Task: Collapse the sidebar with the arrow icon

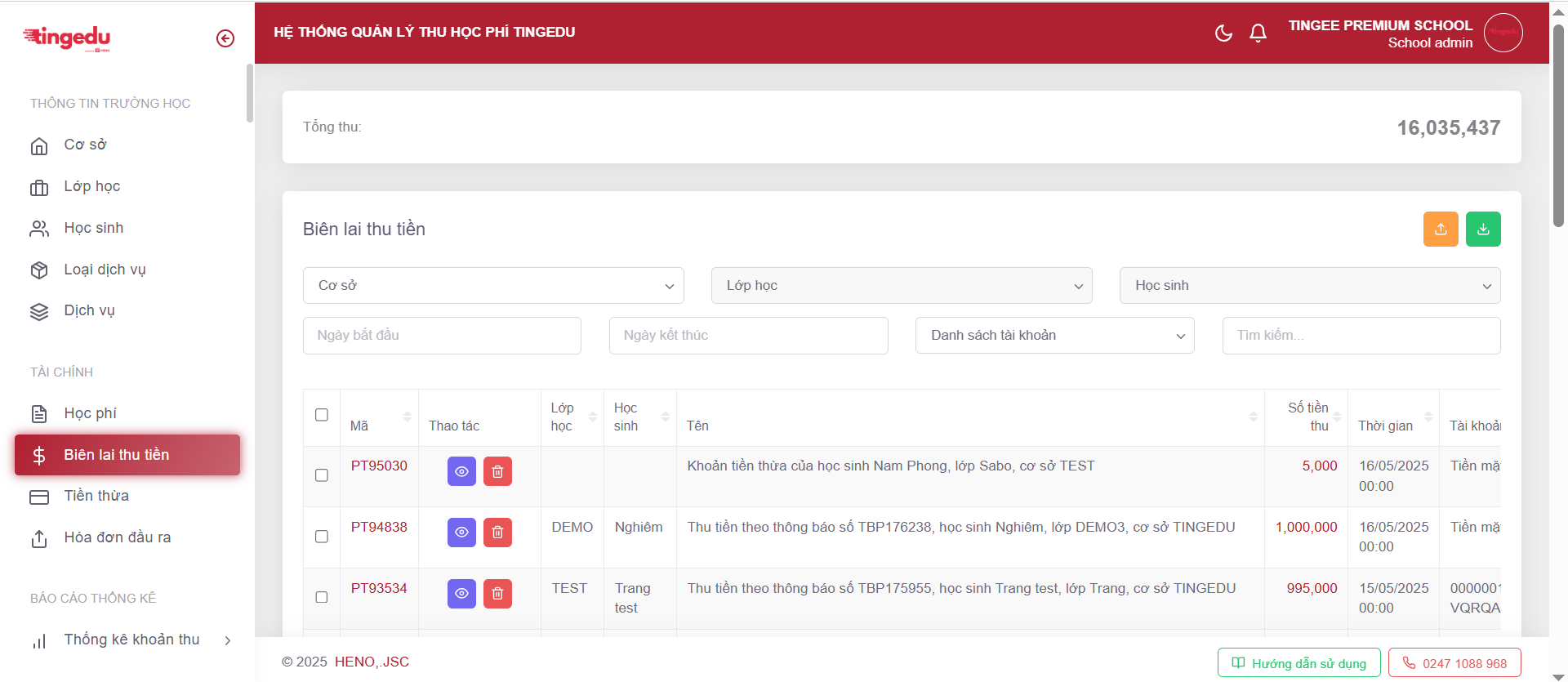Action: click(x=225, y=38)
